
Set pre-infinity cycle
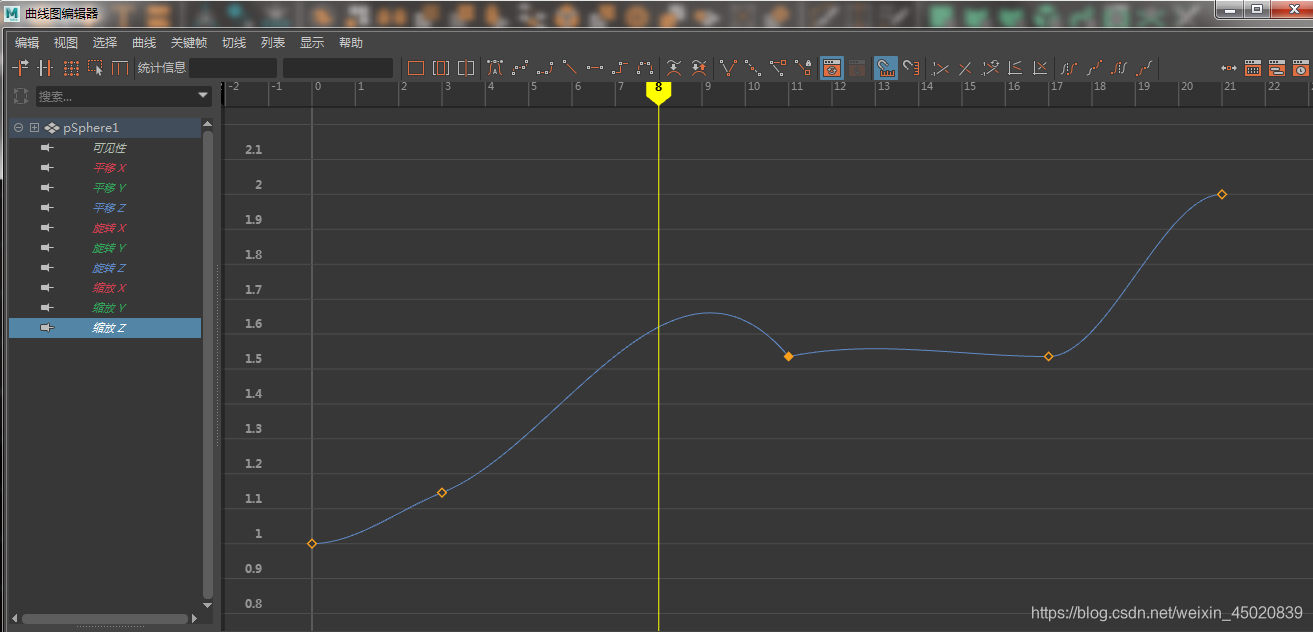(x=1069, y=68)
